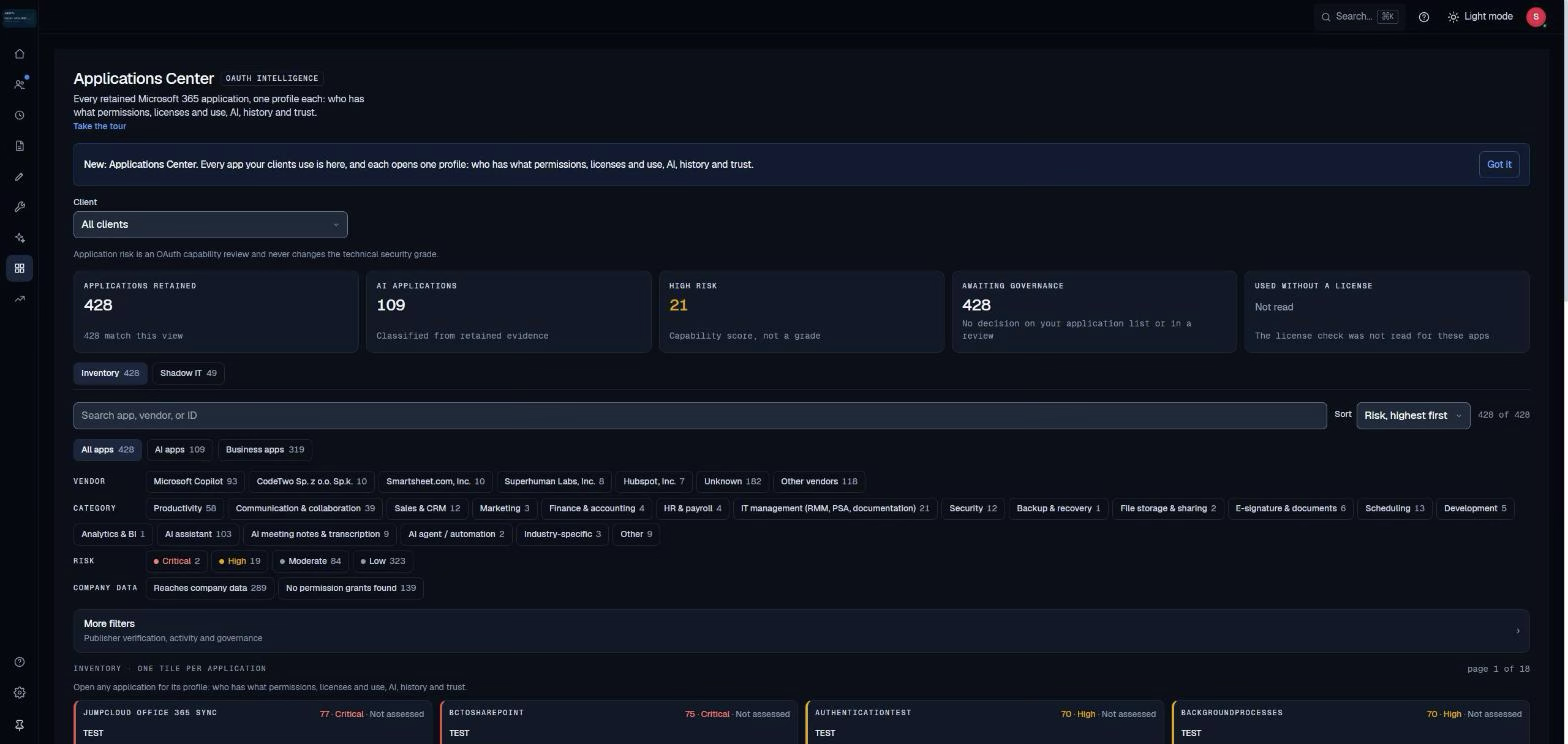Viewport: 1568px width, 744px height.
Task: Switch to the Inventory tab
Action: pyautogui.click(x=110, y=373)
